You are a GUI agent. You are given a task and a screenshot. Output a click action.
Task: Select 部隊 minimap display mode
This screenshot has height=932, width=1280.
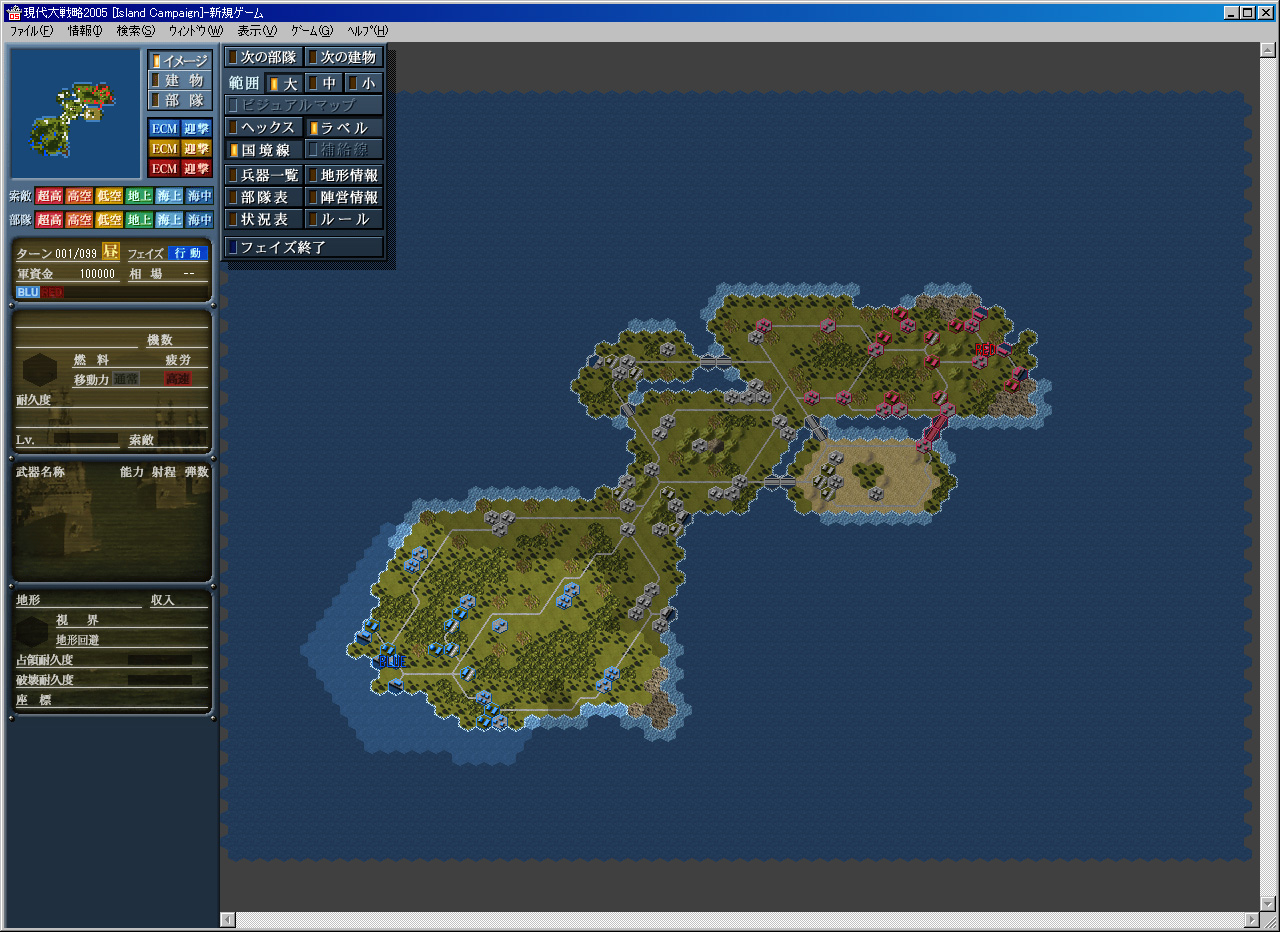pos(180,100)
